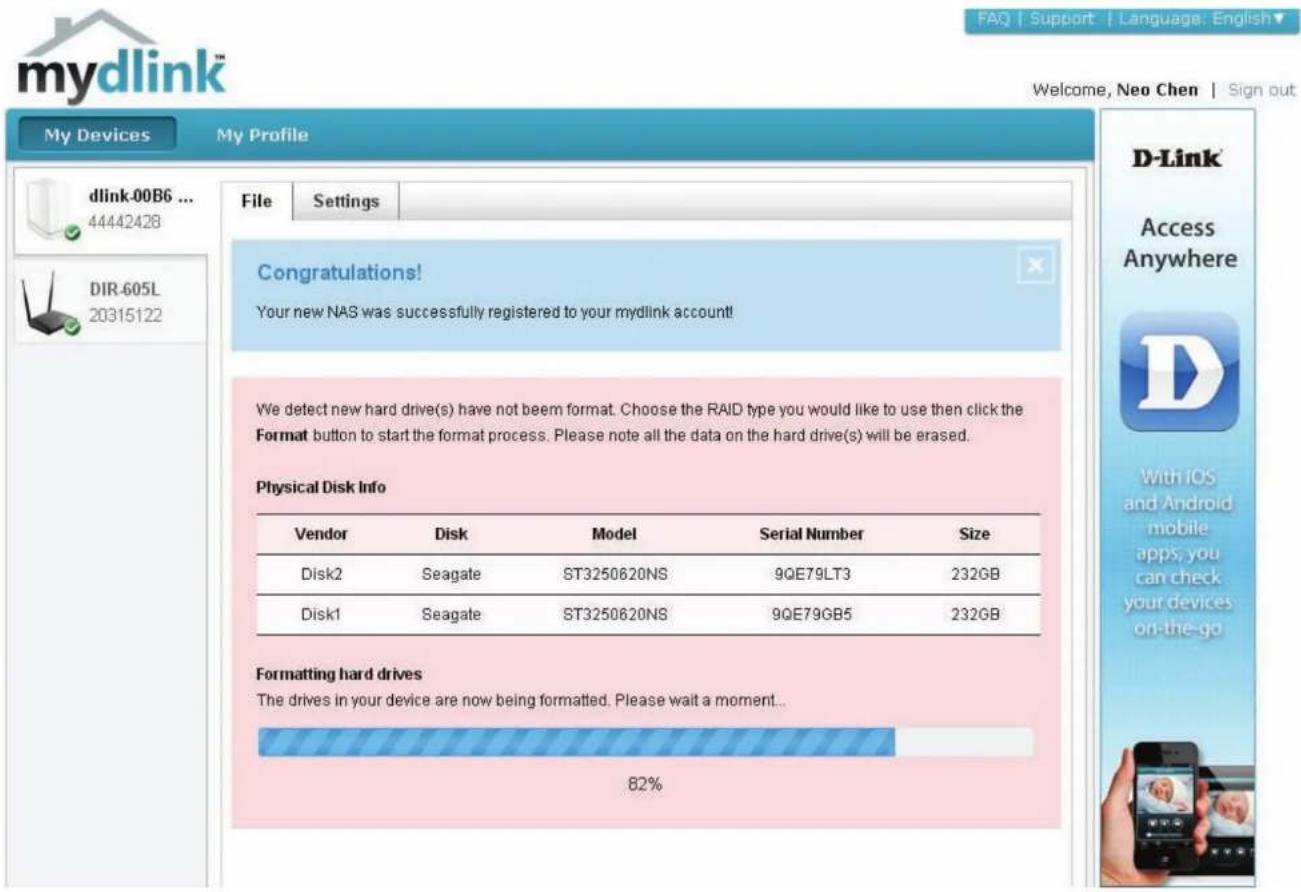
Task: Open the FAQ link
Action: pos(993,19)
